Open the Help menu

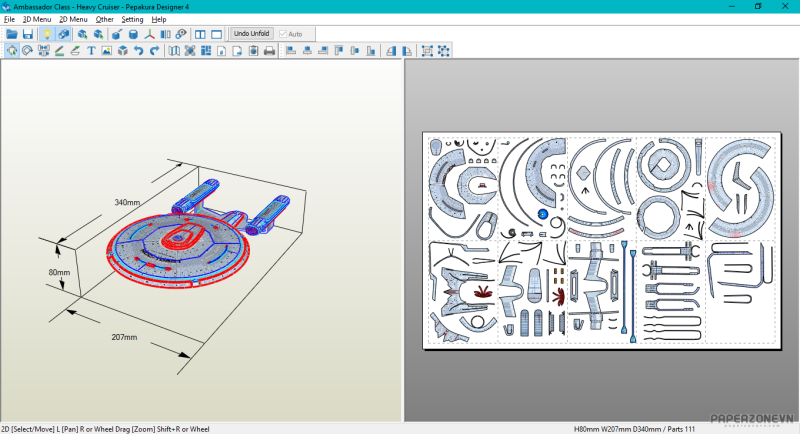point(159,19)
